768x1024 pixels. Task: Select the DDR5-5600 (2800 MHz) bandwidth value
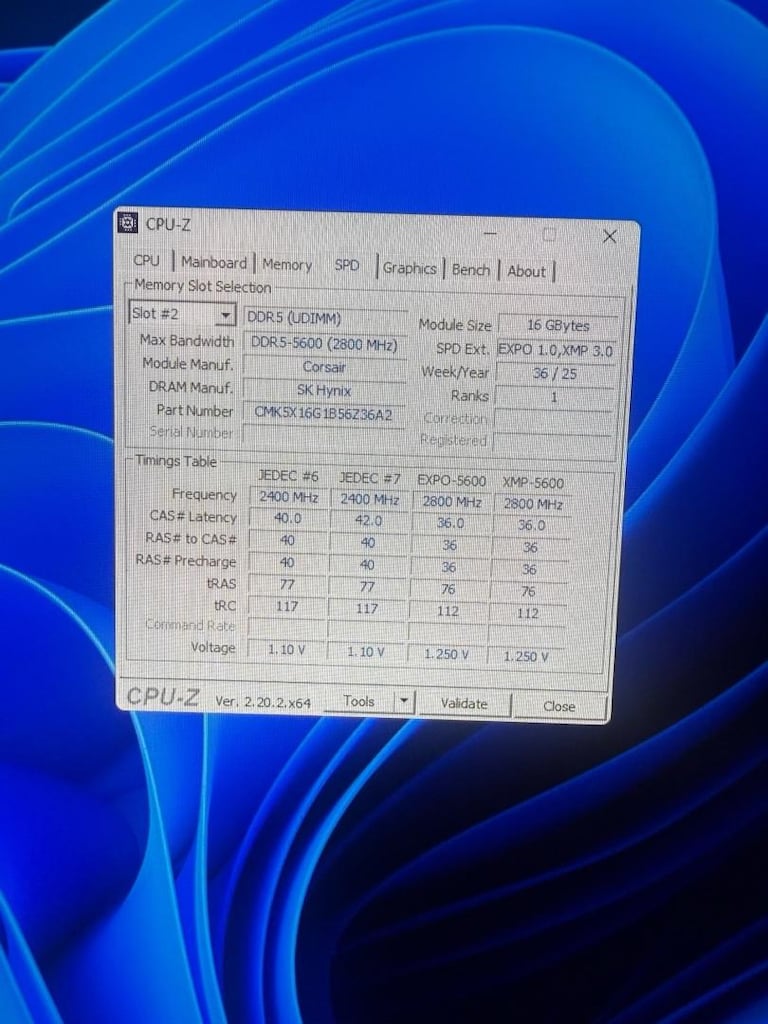[325, 344]
